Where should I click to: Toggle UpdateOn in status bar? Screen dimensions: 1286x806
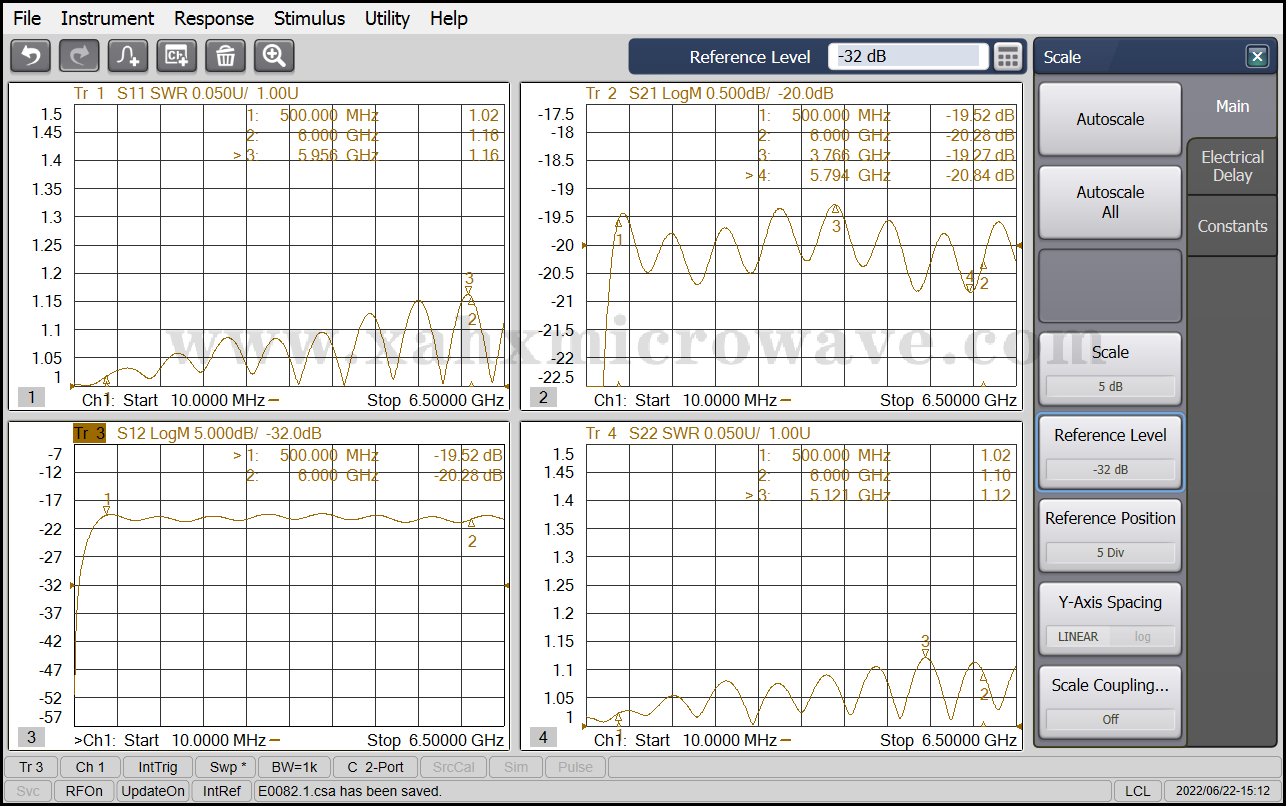pos(153,791)
